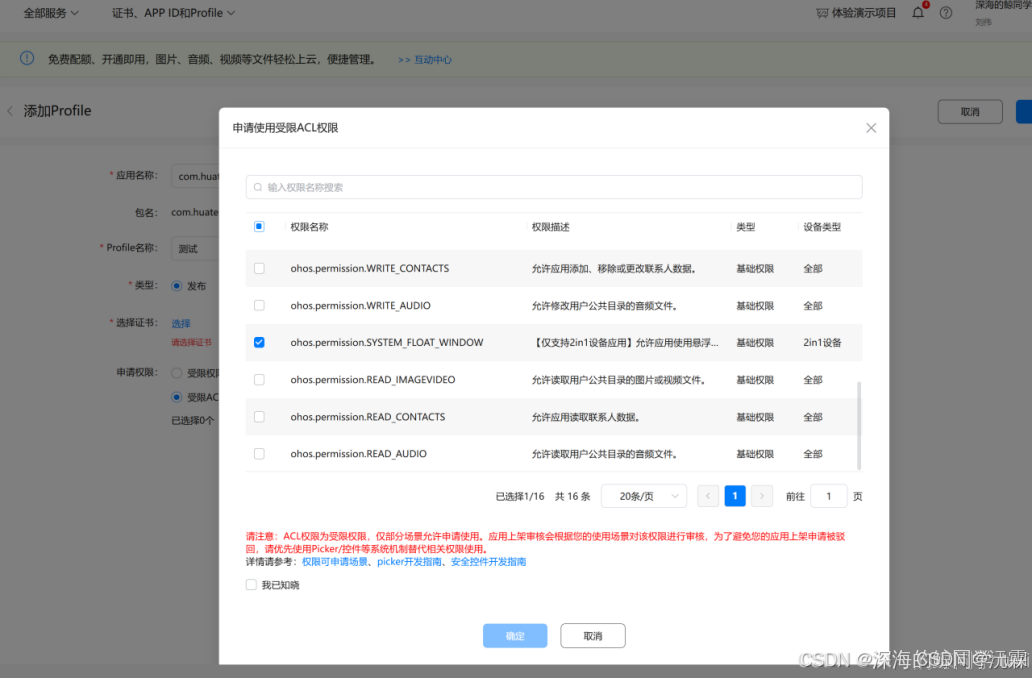Focus the permission name search field
Screen dimensions: 1032x678
(x=554, y=188)
